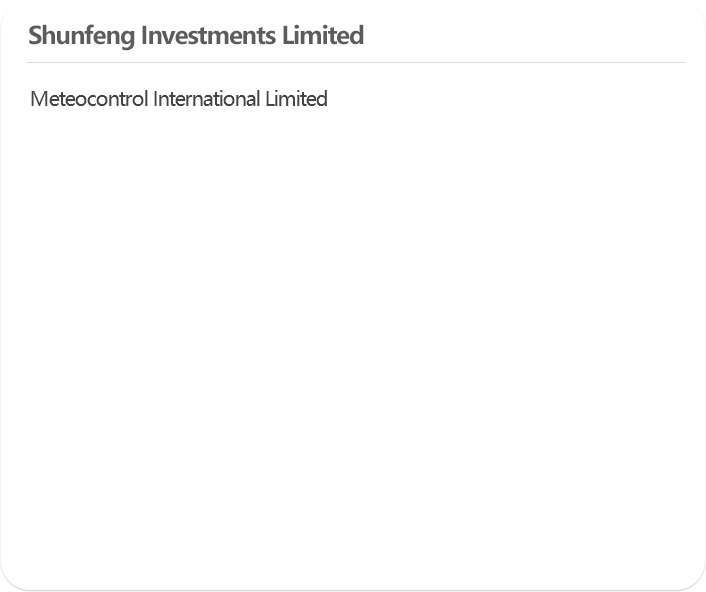The height and width of the screenshot is (592, 706).
Task: Click the left end of the divider line
Action: pyautogui.click(x=29, y=63)
